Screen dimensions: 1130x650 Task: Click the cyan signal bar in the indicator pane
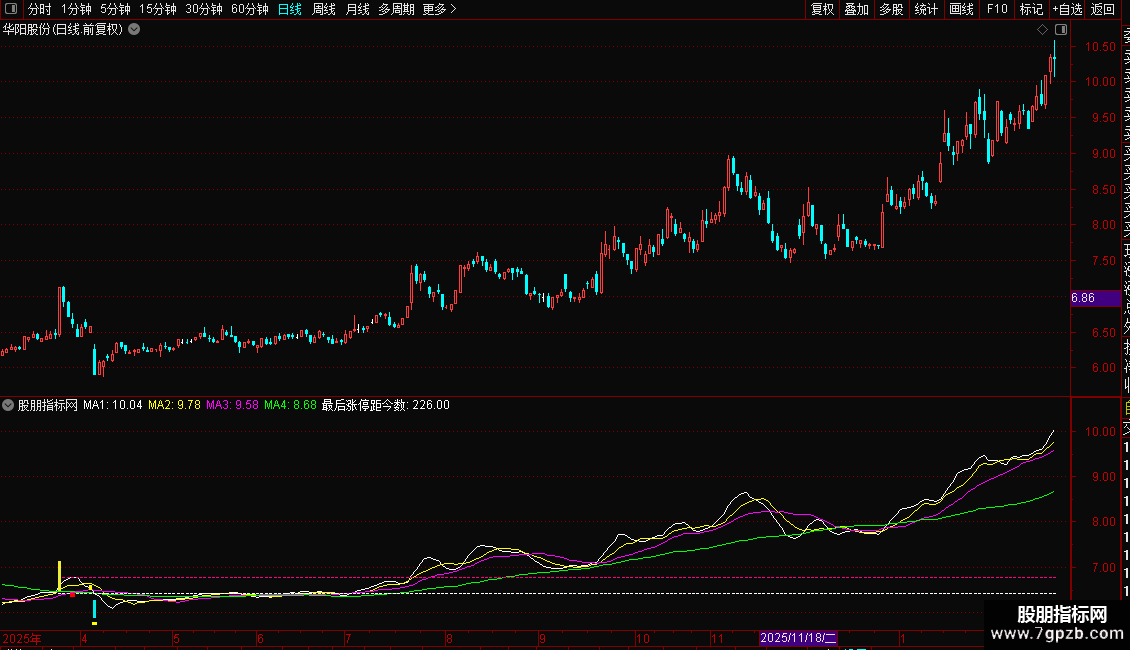pyautogui.click(x=94, y=610)
